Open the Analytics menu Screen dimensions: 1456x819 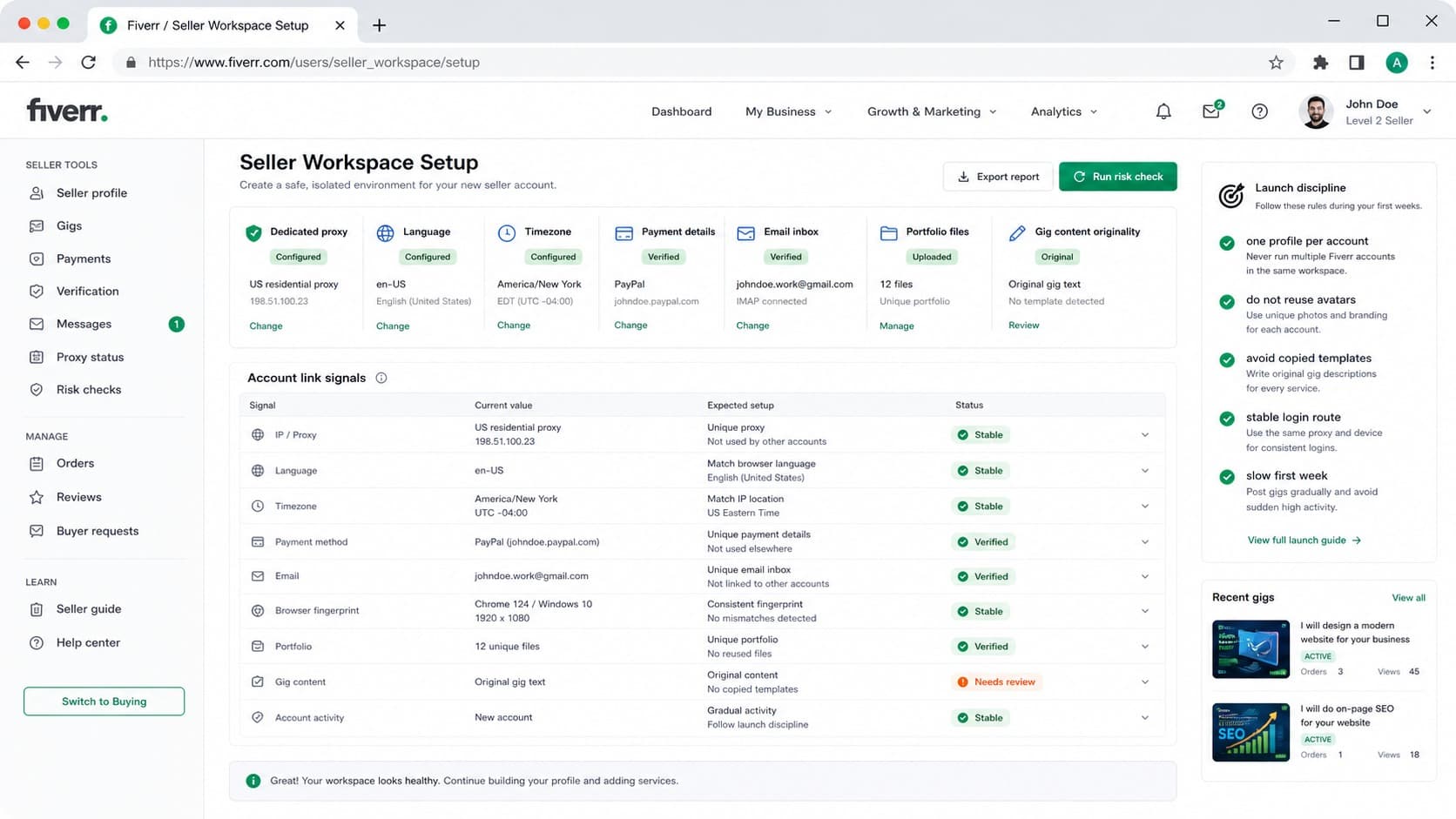pyautogui.click(x=1064, y=111)
